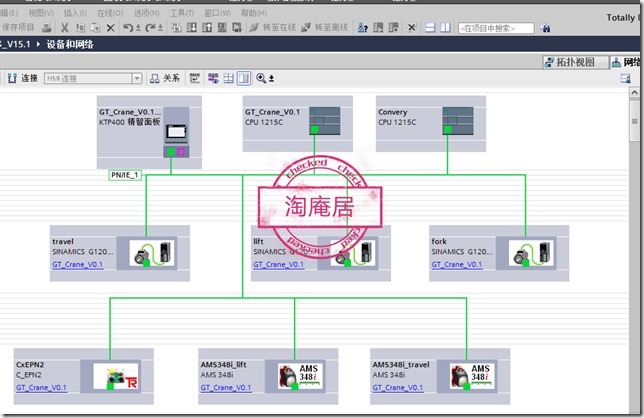Click the print icon

pos(47,28)
